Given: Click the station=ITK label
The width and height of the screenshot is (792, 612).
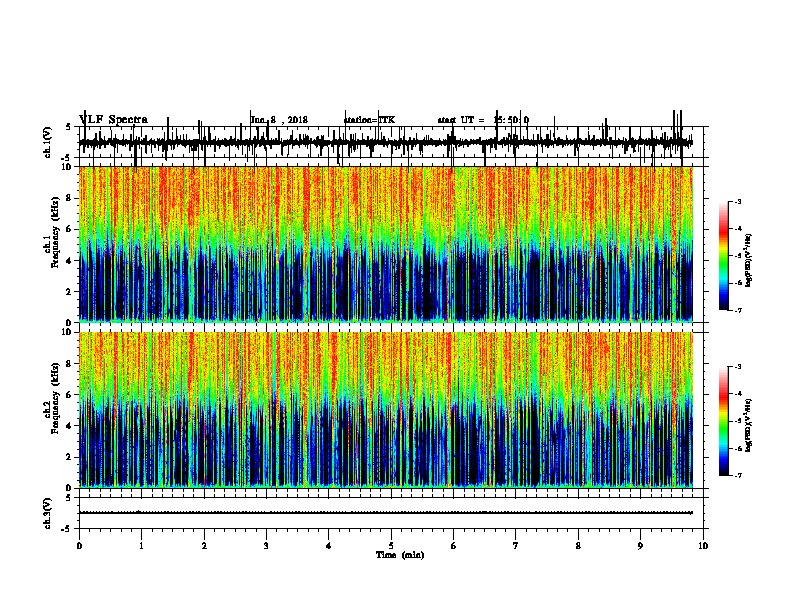Looking at the screenshot, I should pyautogui.click(x=369, y=120).
